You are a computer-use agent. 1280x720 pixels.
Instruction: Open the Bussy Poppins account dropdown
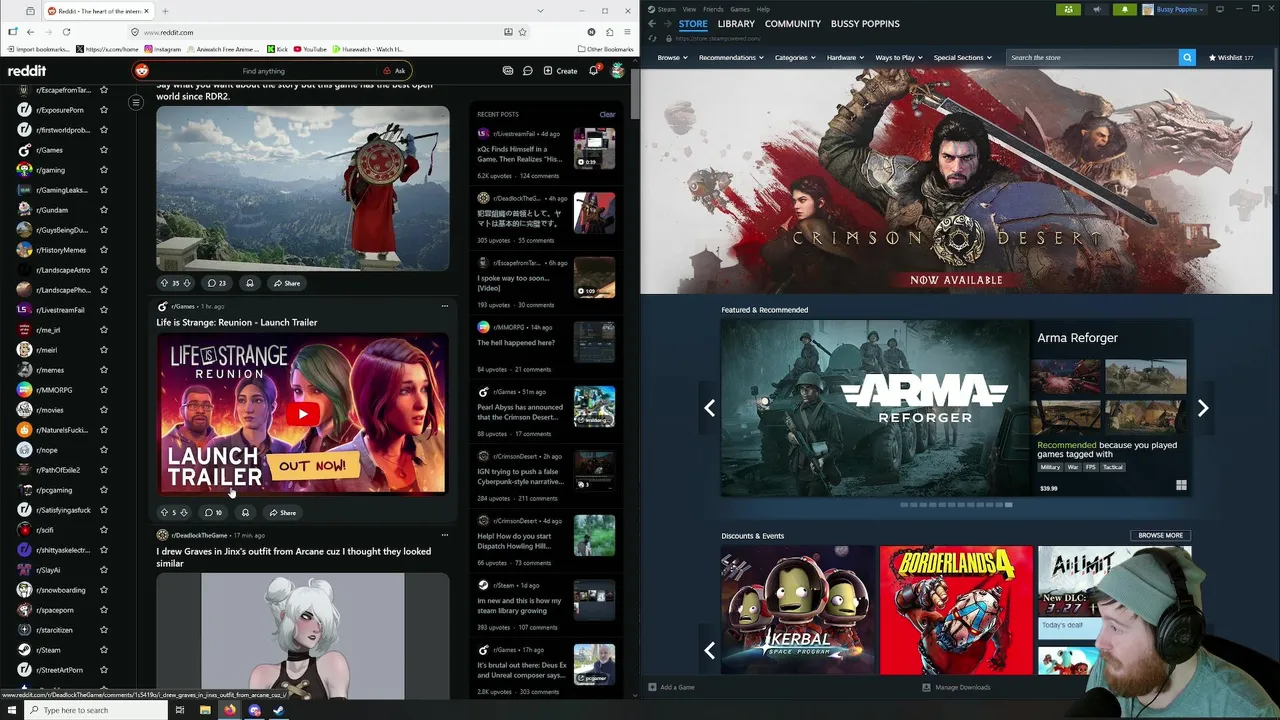coord(1176,9)
